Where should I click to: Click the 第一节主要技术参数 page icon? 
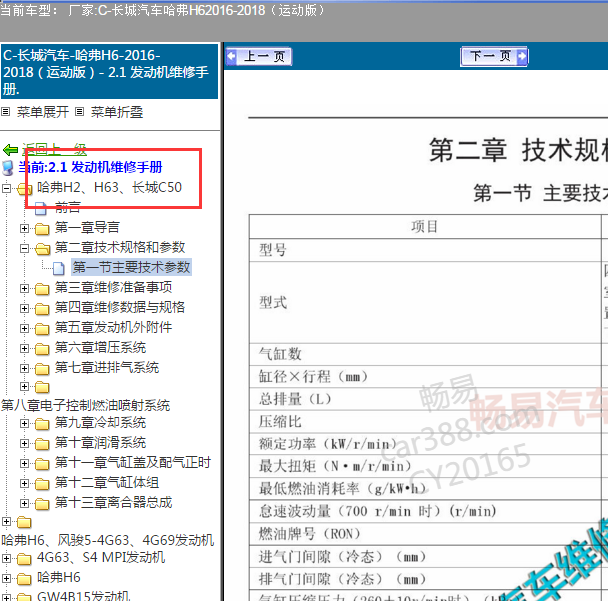(59, 268)
